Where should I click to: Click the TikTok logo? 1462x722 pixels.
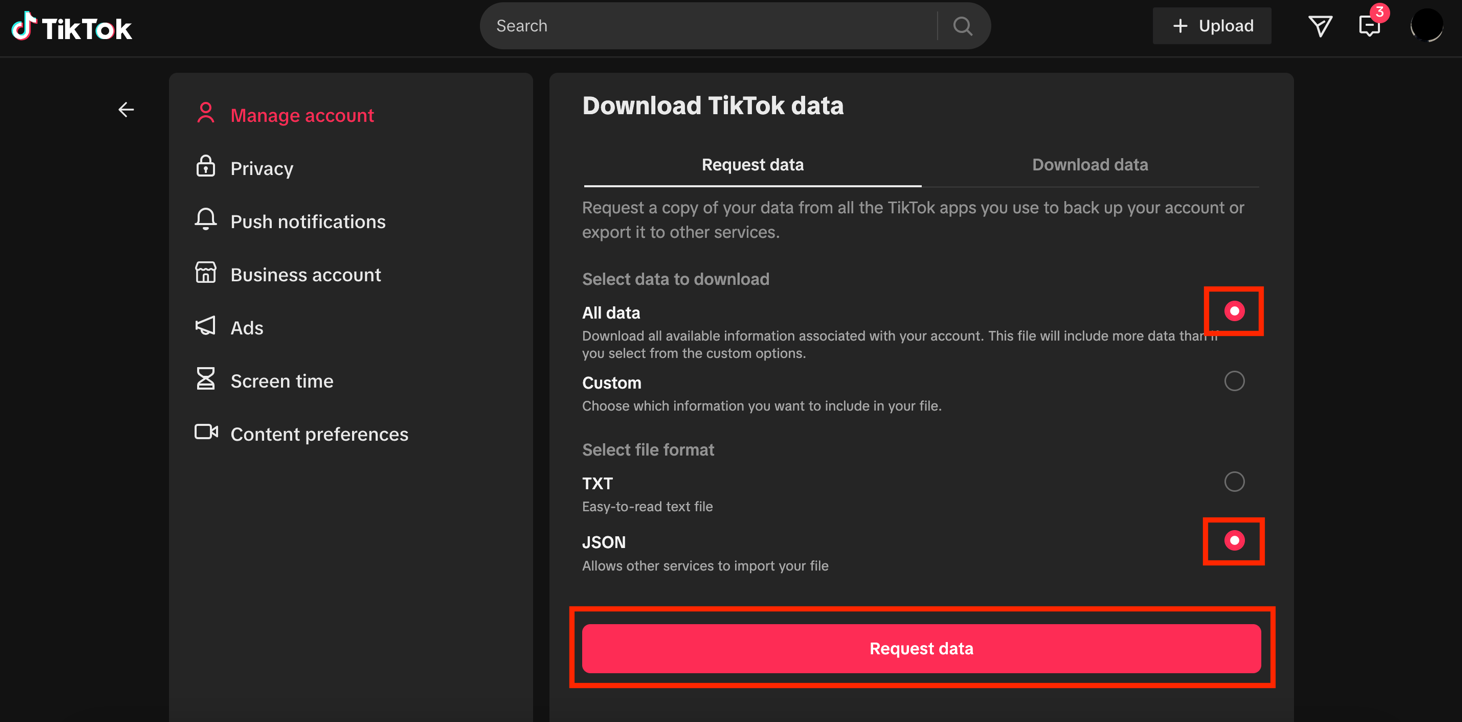tap(70, 26)
